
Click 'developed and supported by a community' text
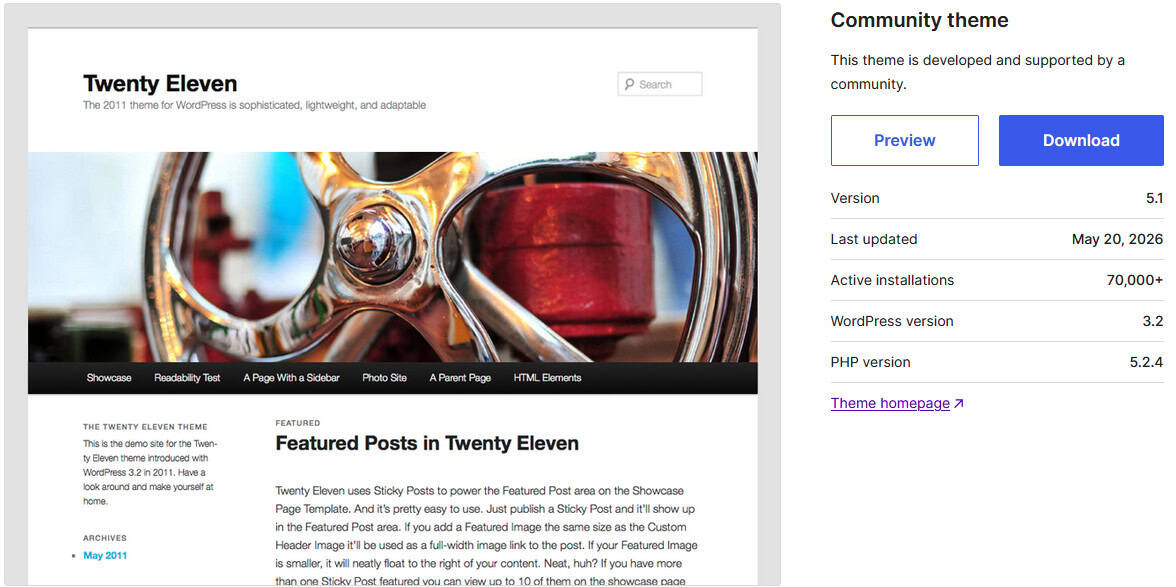[977, 72]
